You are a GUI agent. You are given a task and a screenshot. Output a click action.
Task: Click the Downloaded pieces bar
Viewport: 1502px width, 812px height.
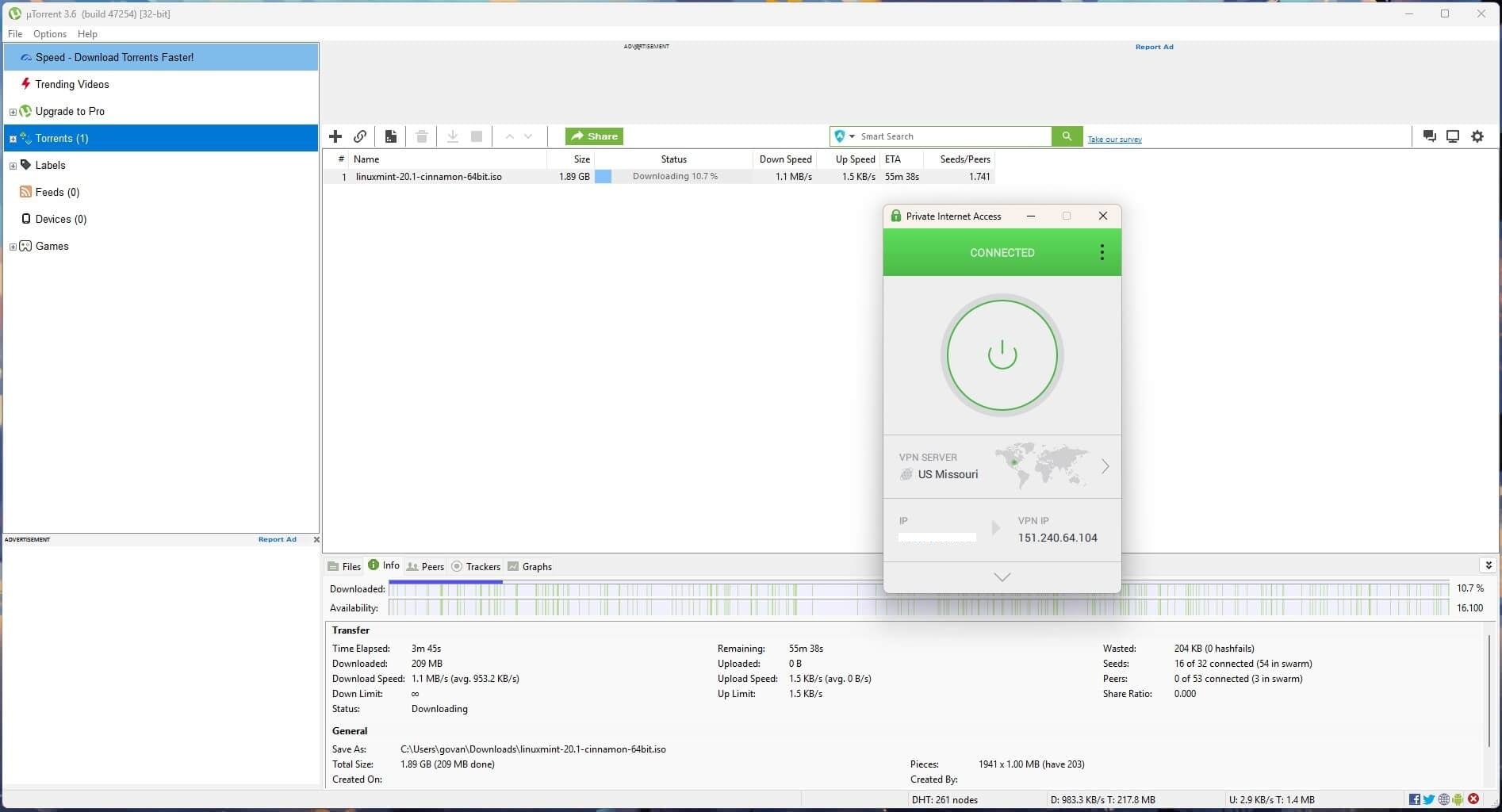(918, 588)
